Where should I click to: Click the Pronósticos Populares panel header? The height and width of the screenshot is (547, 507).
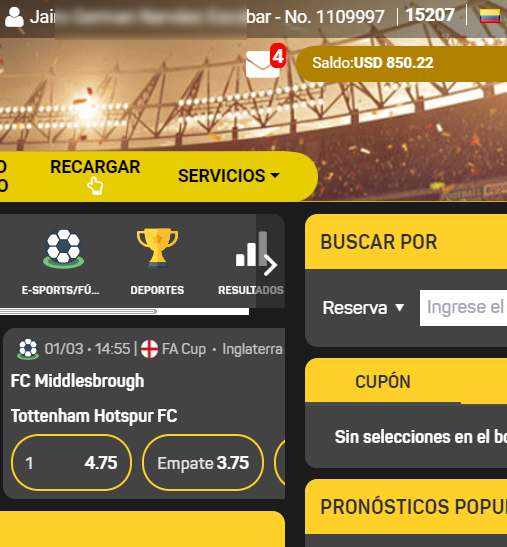tap(406, 507)
